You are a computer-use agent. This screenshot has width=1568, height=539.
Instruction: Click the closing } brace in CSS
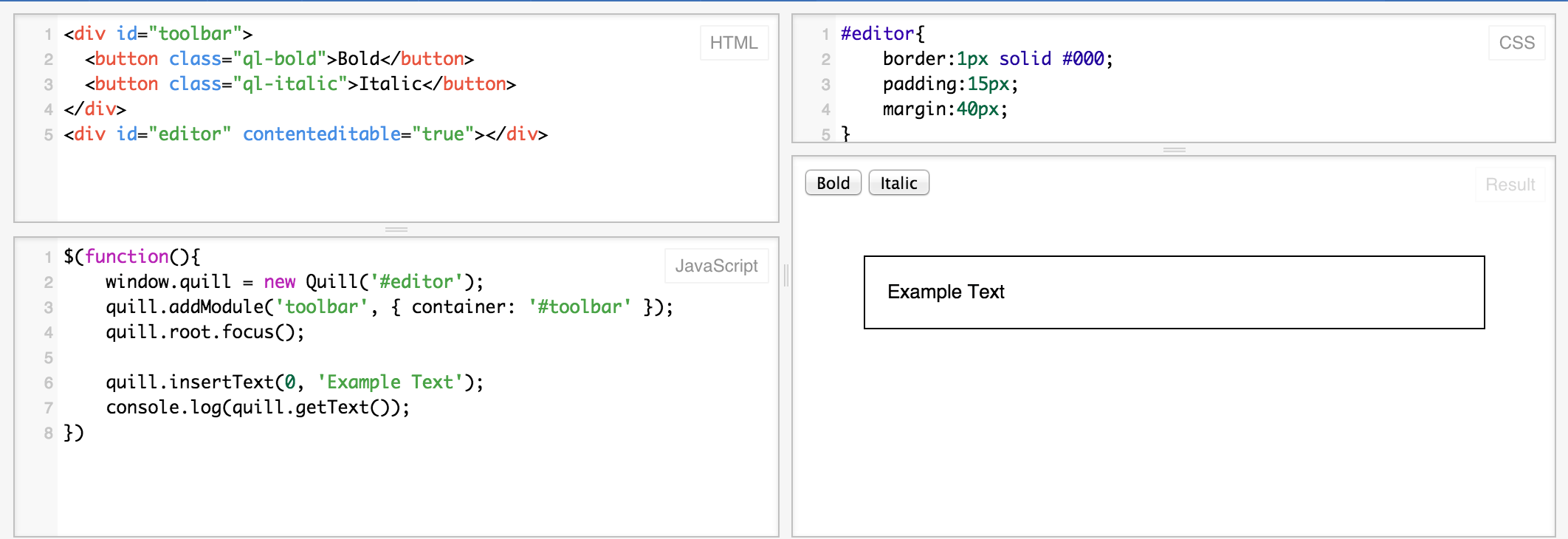pos(846,134)
